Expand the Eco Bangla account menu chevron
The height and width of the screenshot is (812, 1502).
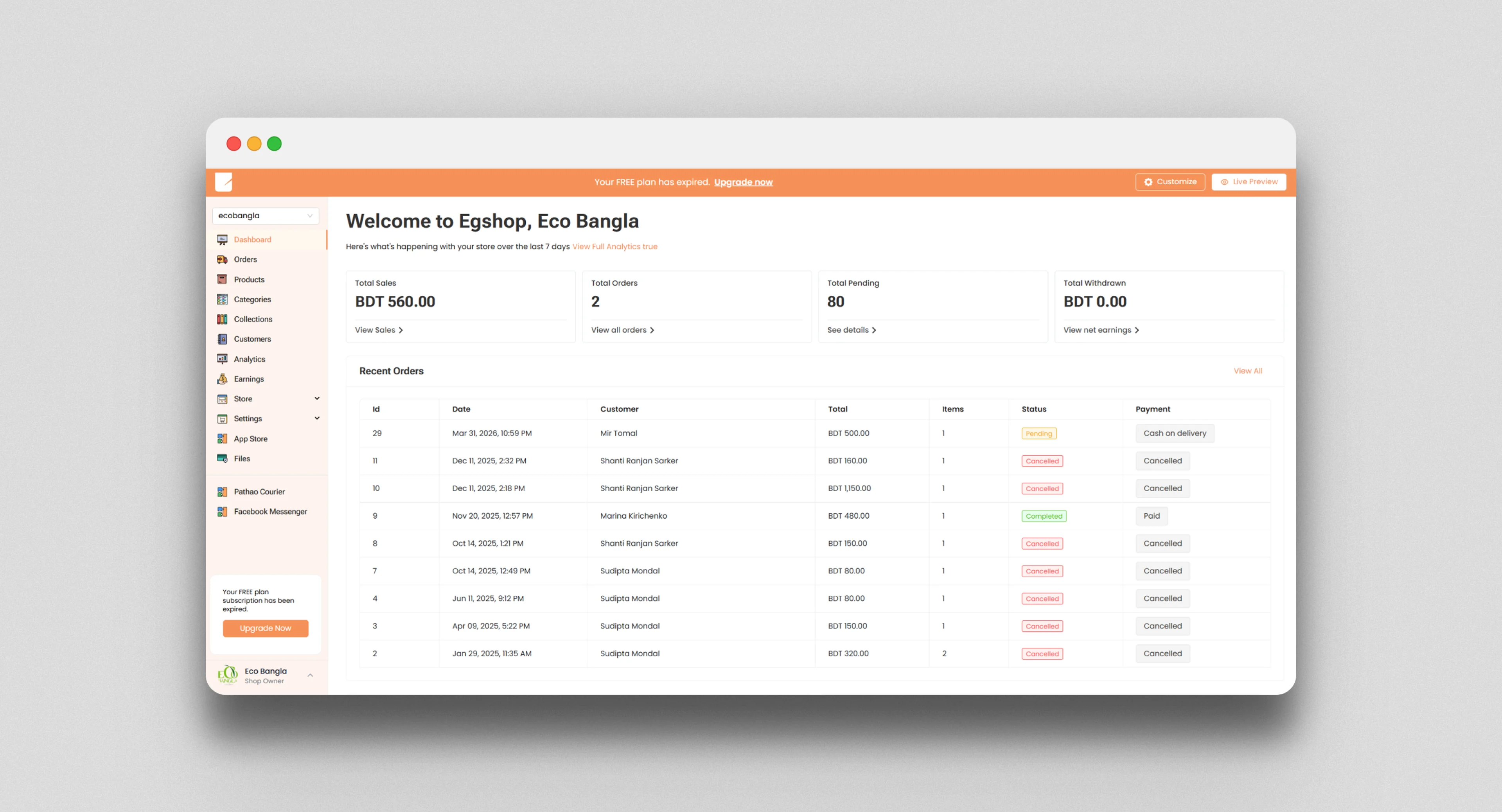coord(310,675)
